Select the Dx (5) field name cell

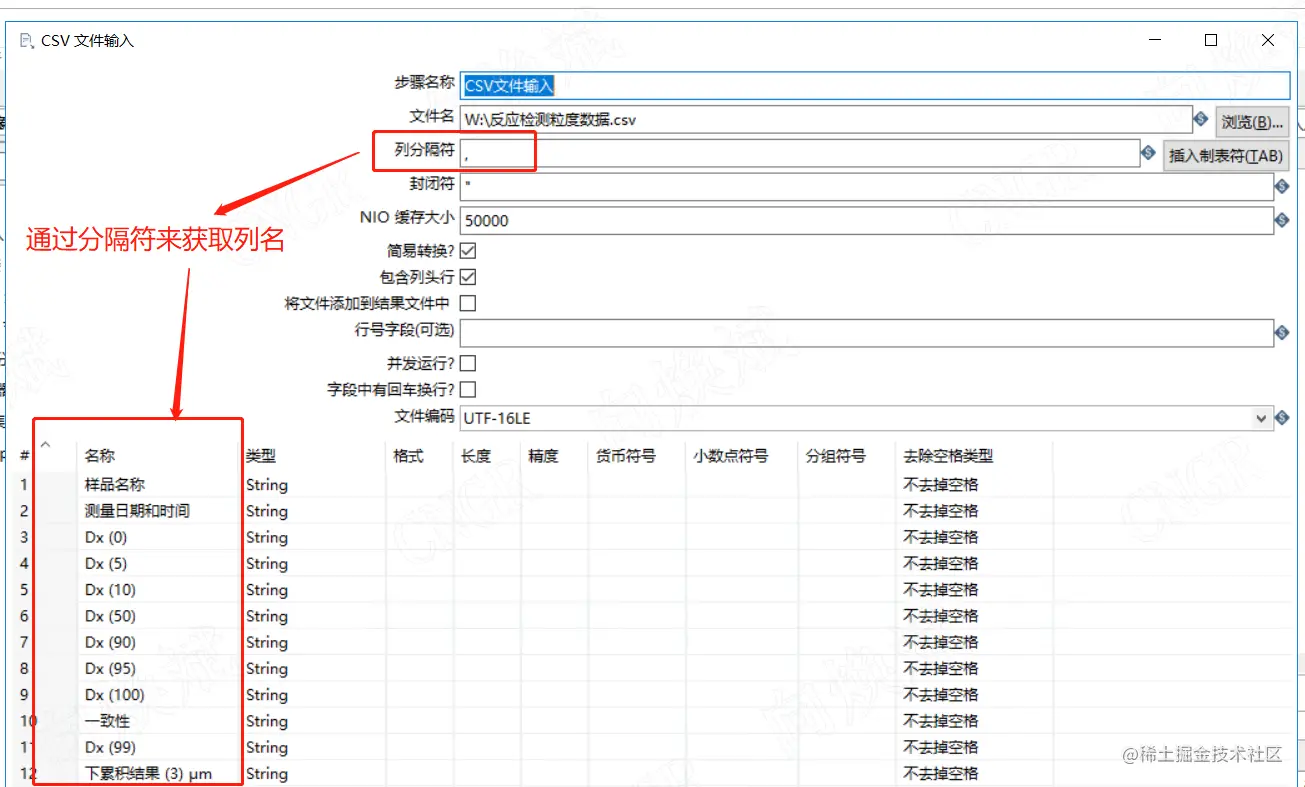click(x=160, y=564)
